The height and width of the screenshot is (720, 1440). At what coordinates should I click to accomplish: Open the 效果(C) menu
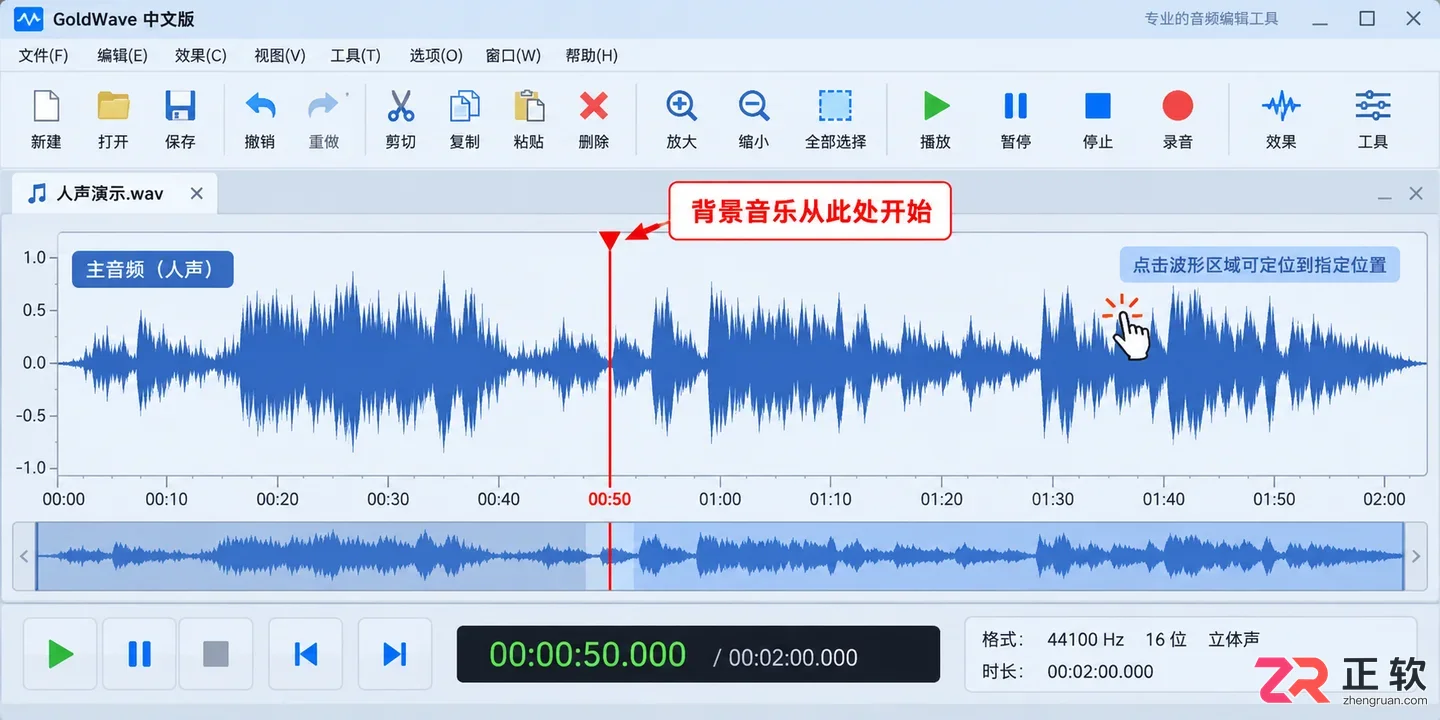tap(200, 56)
